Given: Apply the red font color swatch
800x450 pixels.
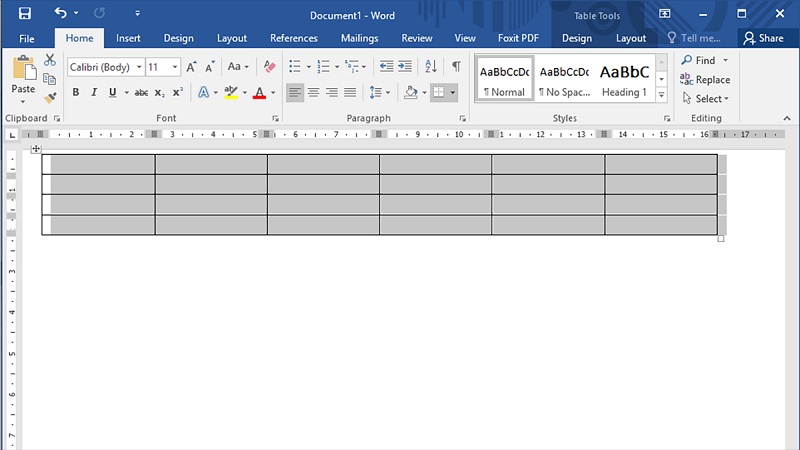Looking at the screenshot, I should (x=259, y=93).
